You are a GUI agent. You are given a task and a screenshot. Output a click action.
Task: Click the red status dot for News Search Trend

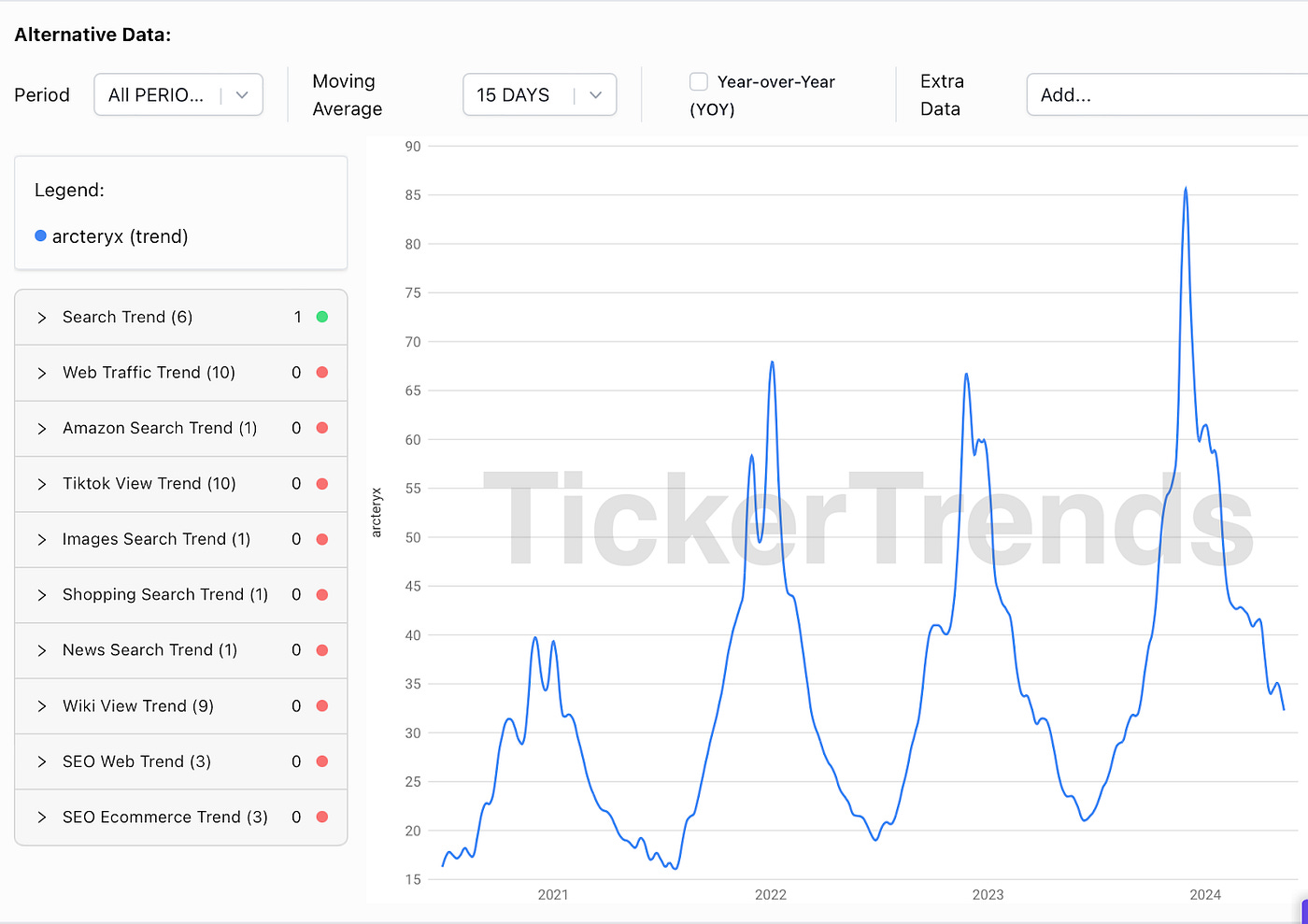click(322, 650)
